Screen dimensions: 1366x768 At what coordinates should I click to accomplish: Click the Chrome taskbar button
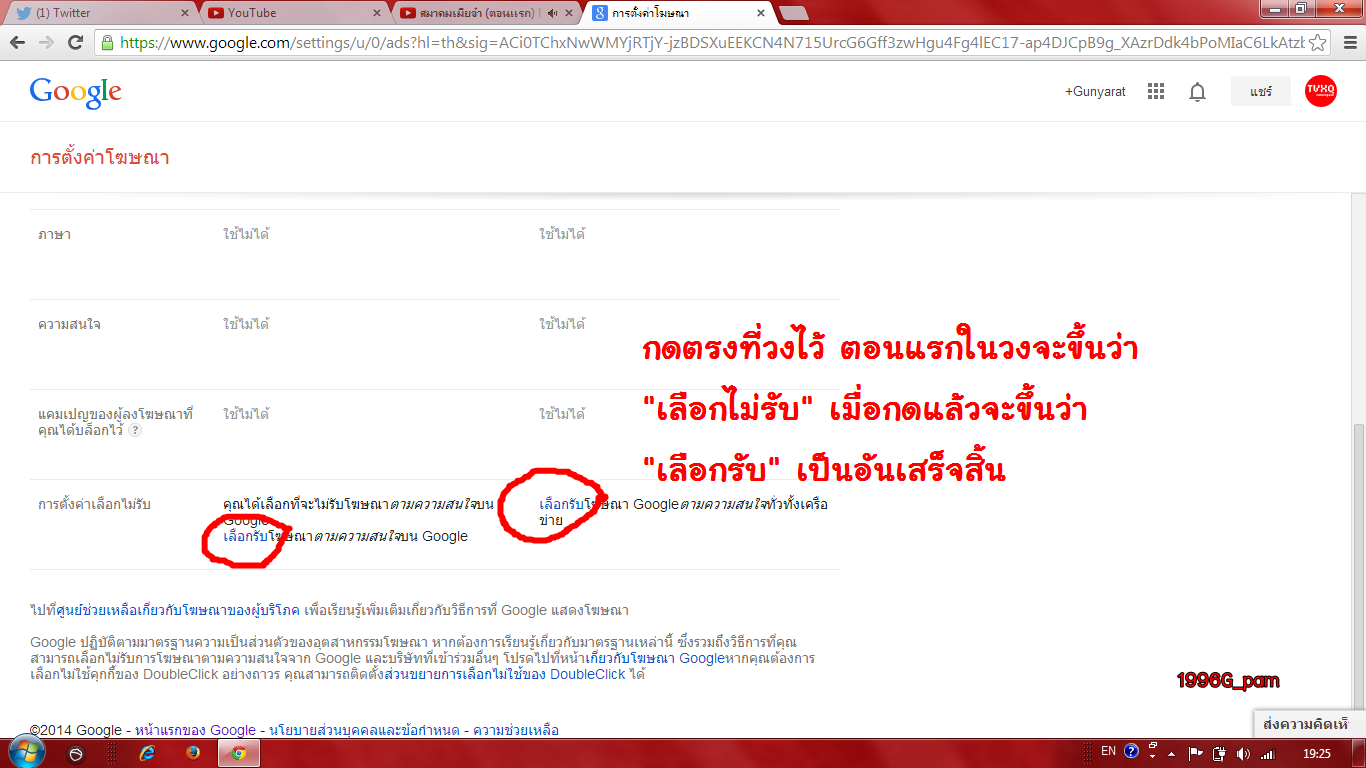pos(239,753)
